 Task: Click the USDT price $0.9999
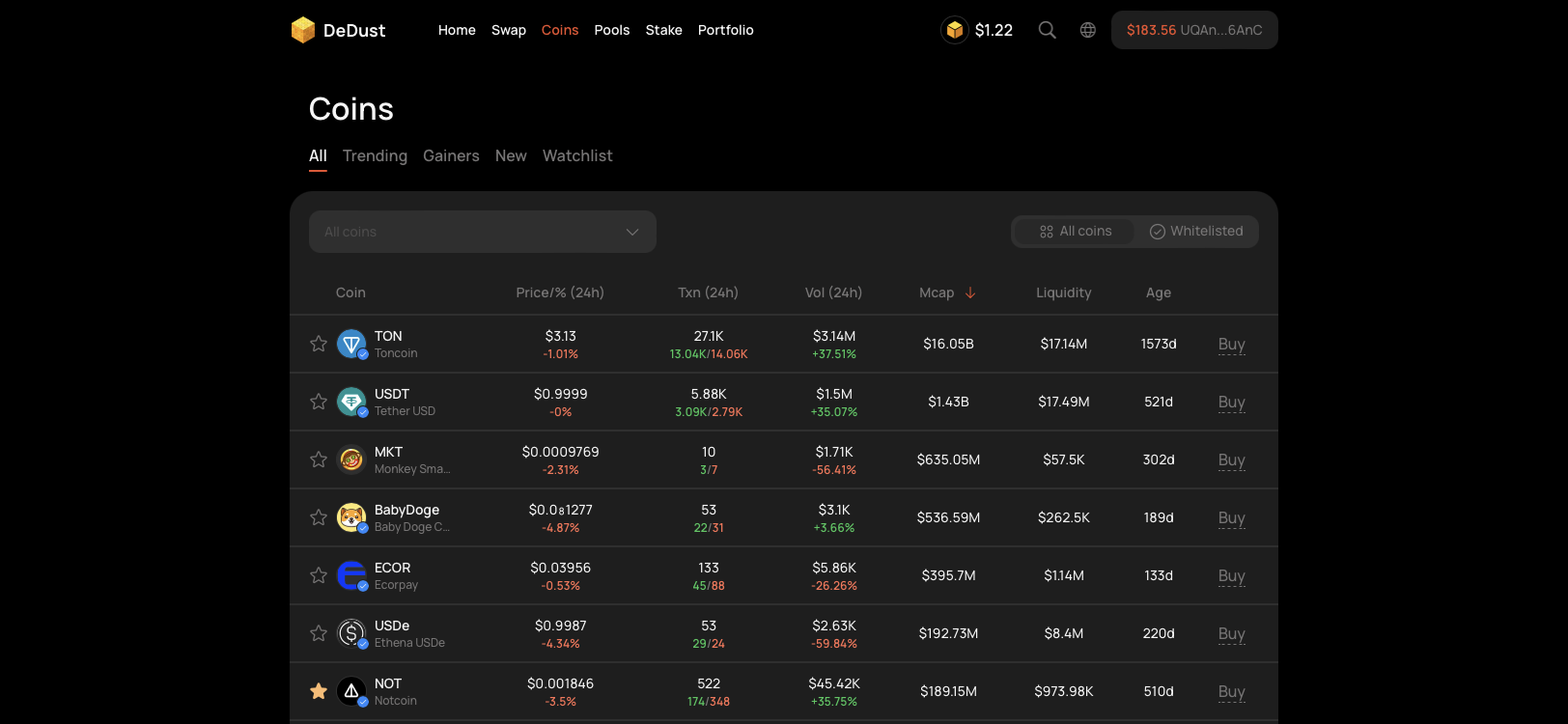(561, 394)
